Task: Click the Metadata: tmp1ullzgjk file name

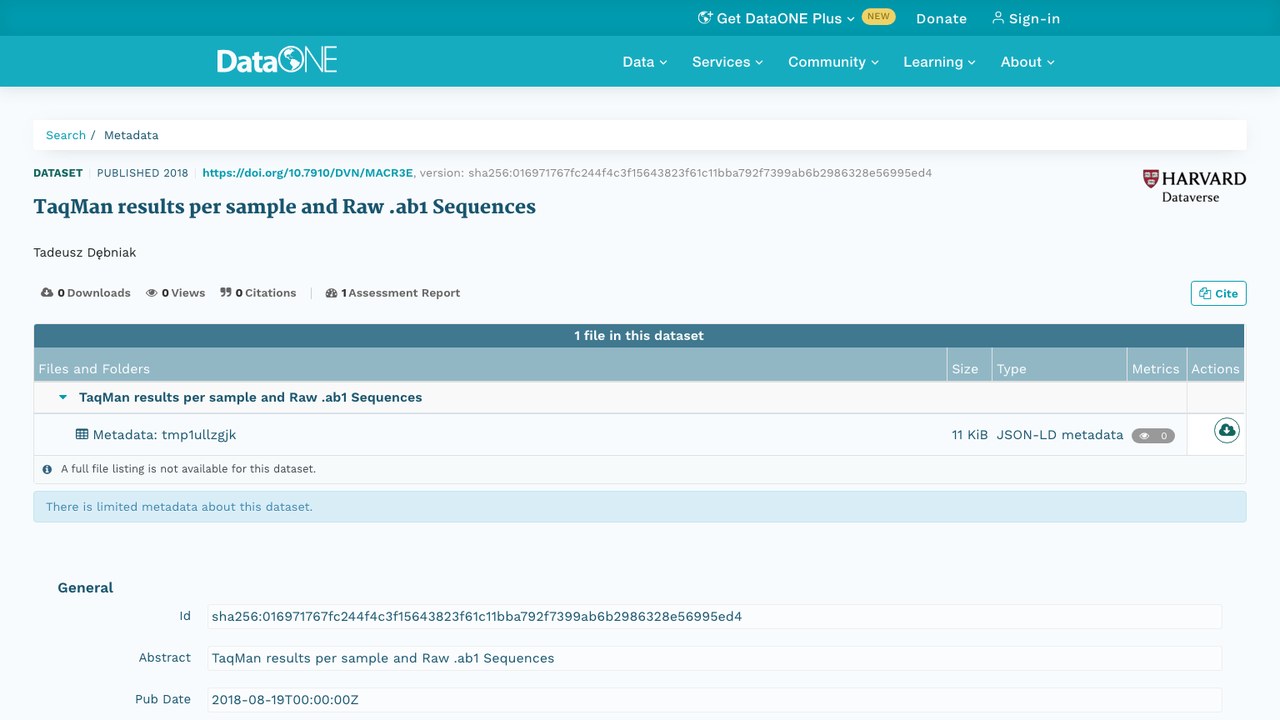Action: click(165, 435)
